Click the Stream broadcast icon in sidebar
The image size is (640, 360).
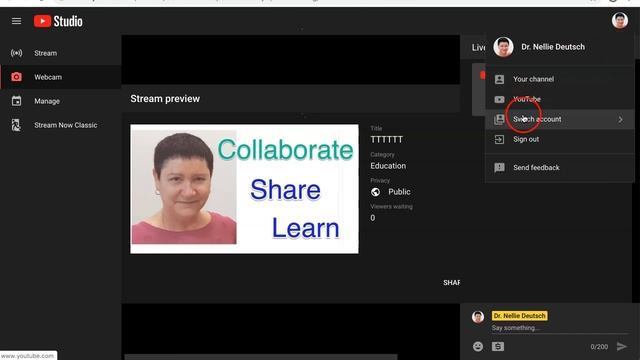coord(16,53)
